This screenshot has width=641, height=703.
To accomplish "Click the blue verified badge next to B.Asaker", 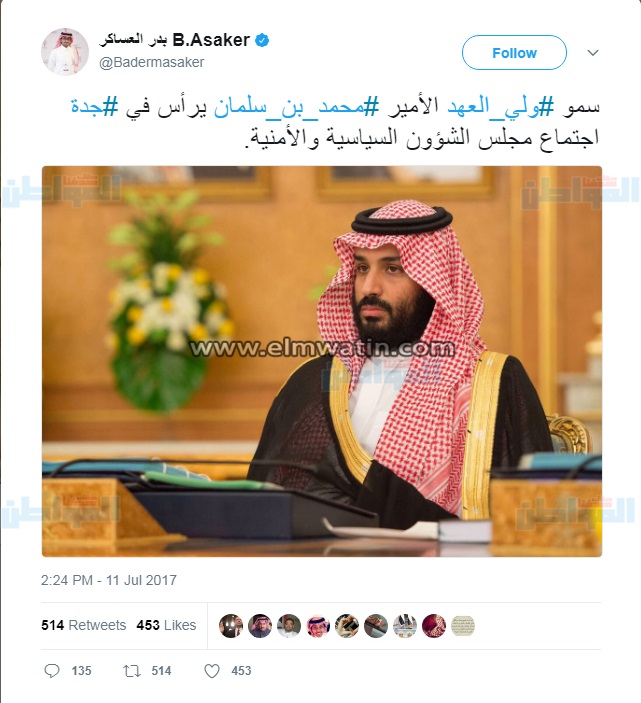I will click(262, 41).
